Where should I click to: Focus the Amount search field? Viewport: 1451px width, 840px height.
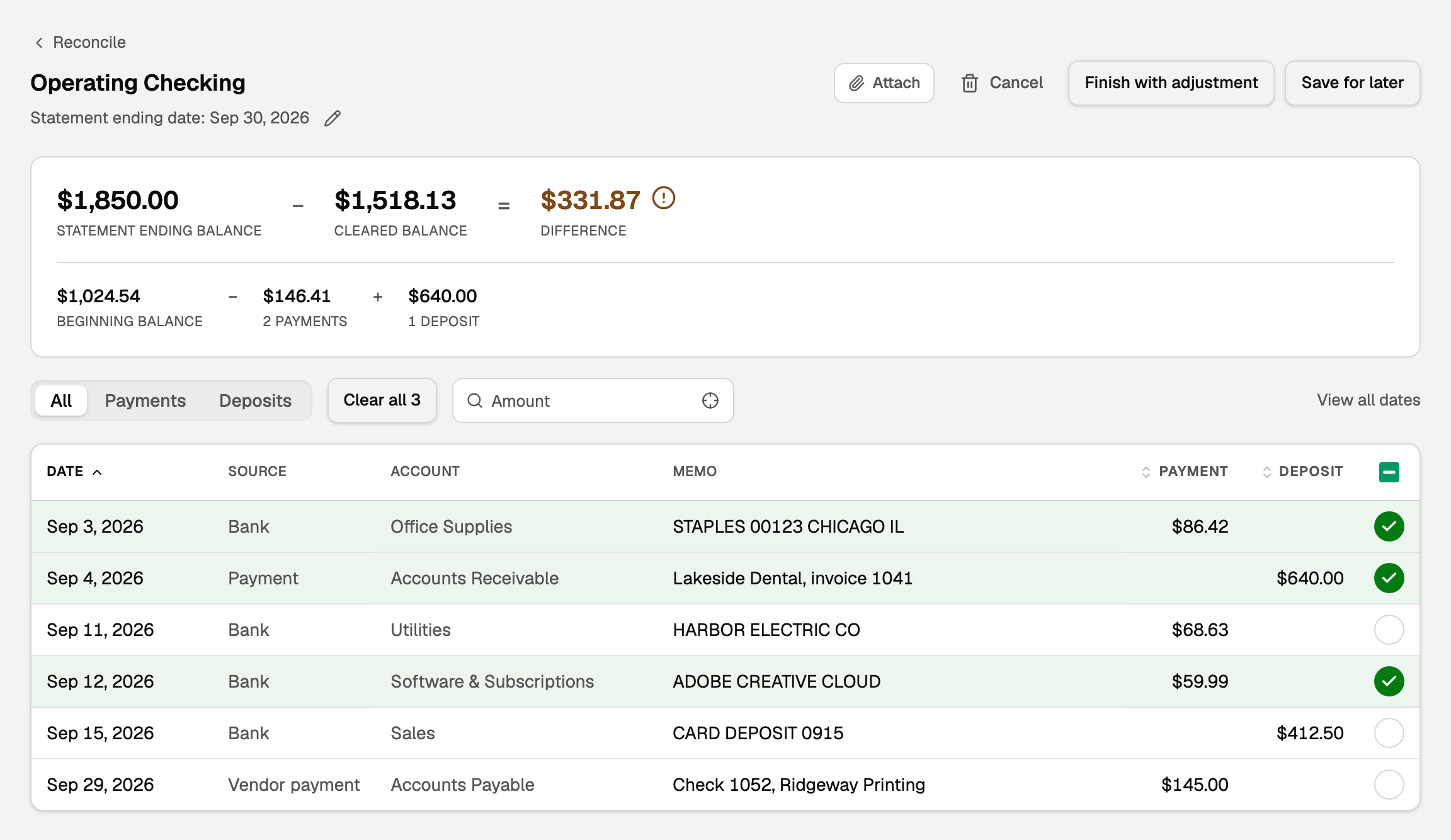click(x=593, y=400)
